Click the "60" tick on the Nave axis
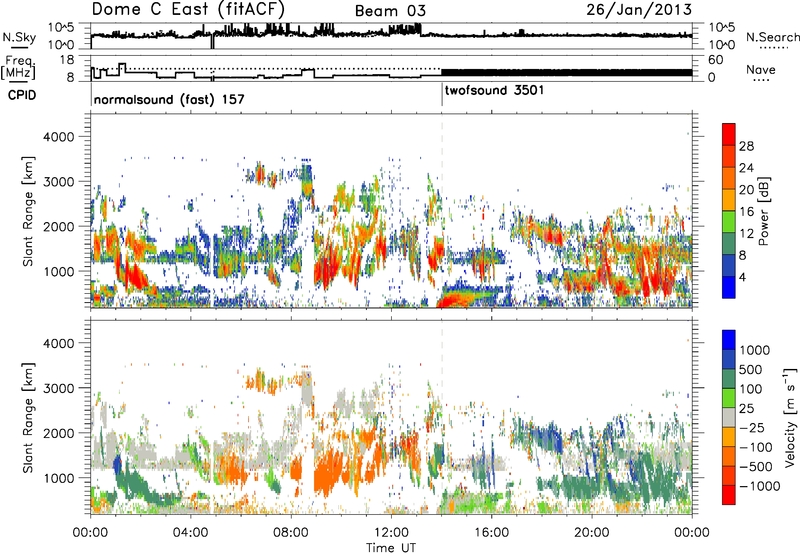The image size is (800, 554). (715, 60)
